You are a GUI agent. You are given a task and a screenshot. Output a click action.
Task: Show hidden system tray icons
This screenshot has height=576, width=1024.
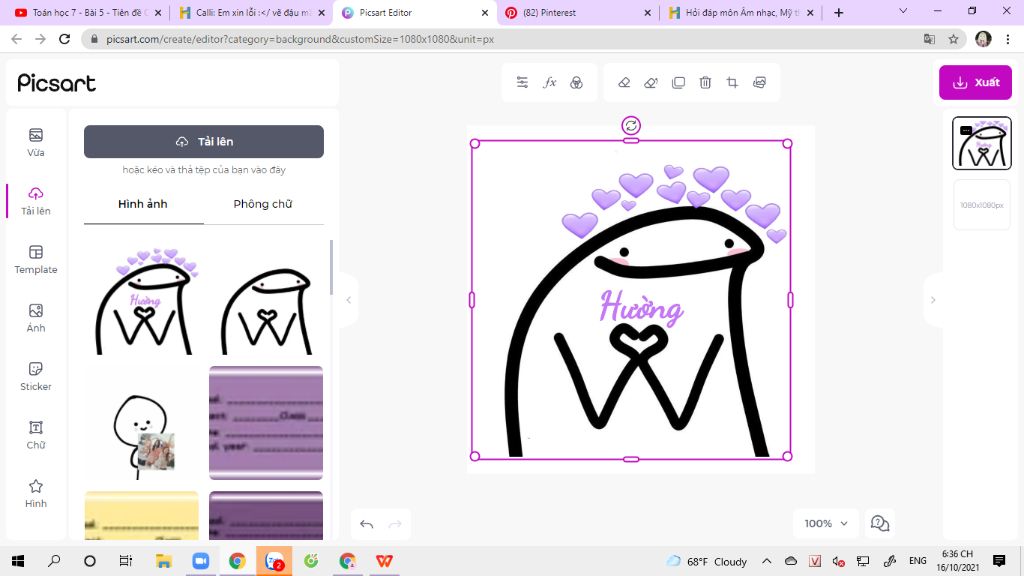pos(767,561)
